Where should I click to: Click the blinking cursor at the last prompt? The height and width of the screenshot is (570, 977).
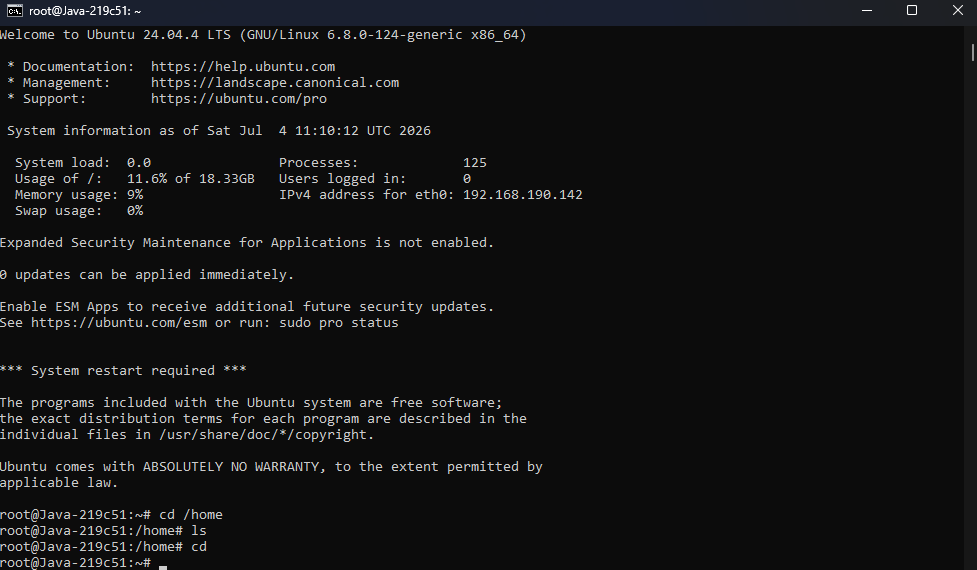click(163, 564)
